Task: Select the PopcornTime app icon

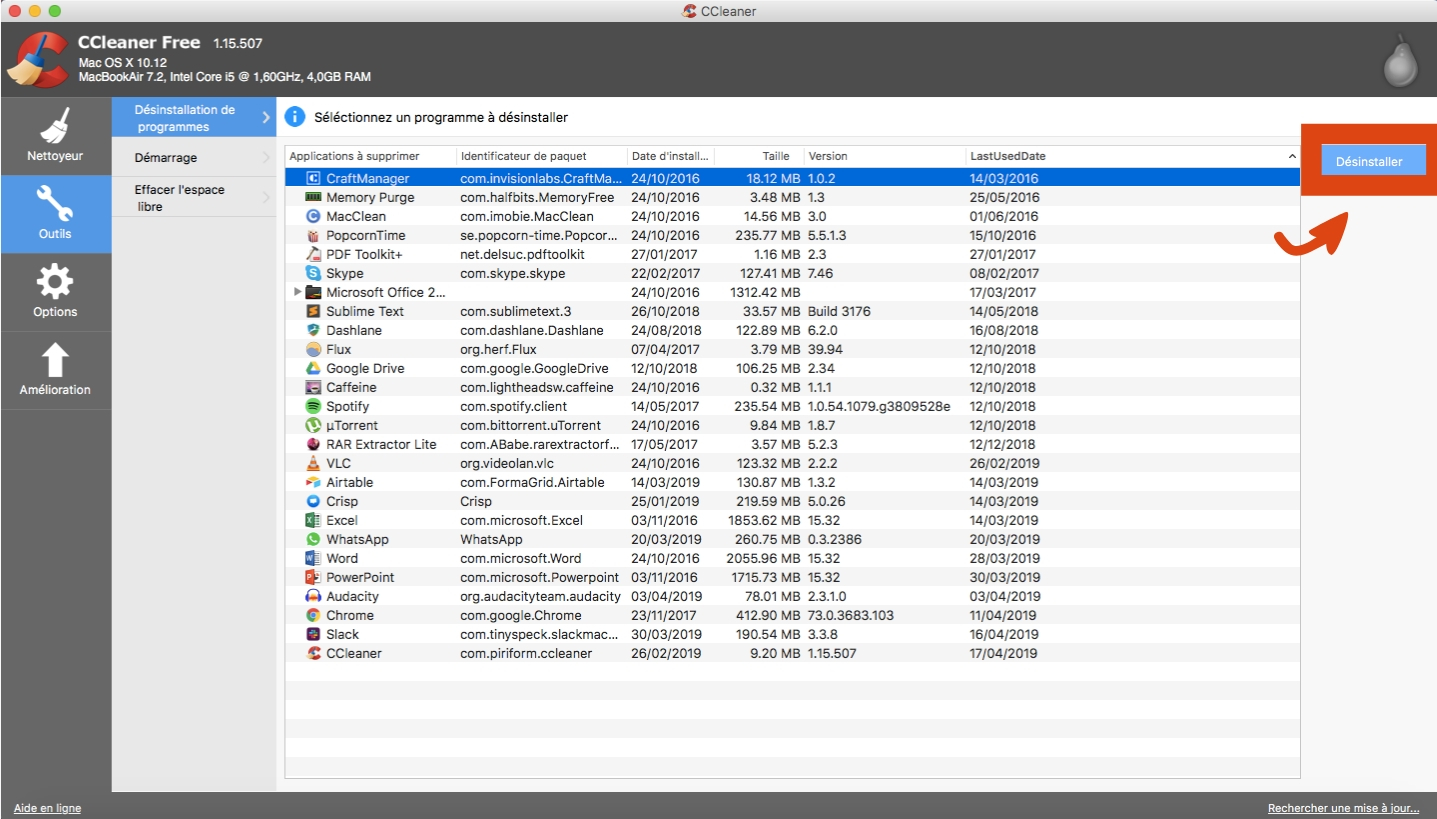Action: point(312,235)
